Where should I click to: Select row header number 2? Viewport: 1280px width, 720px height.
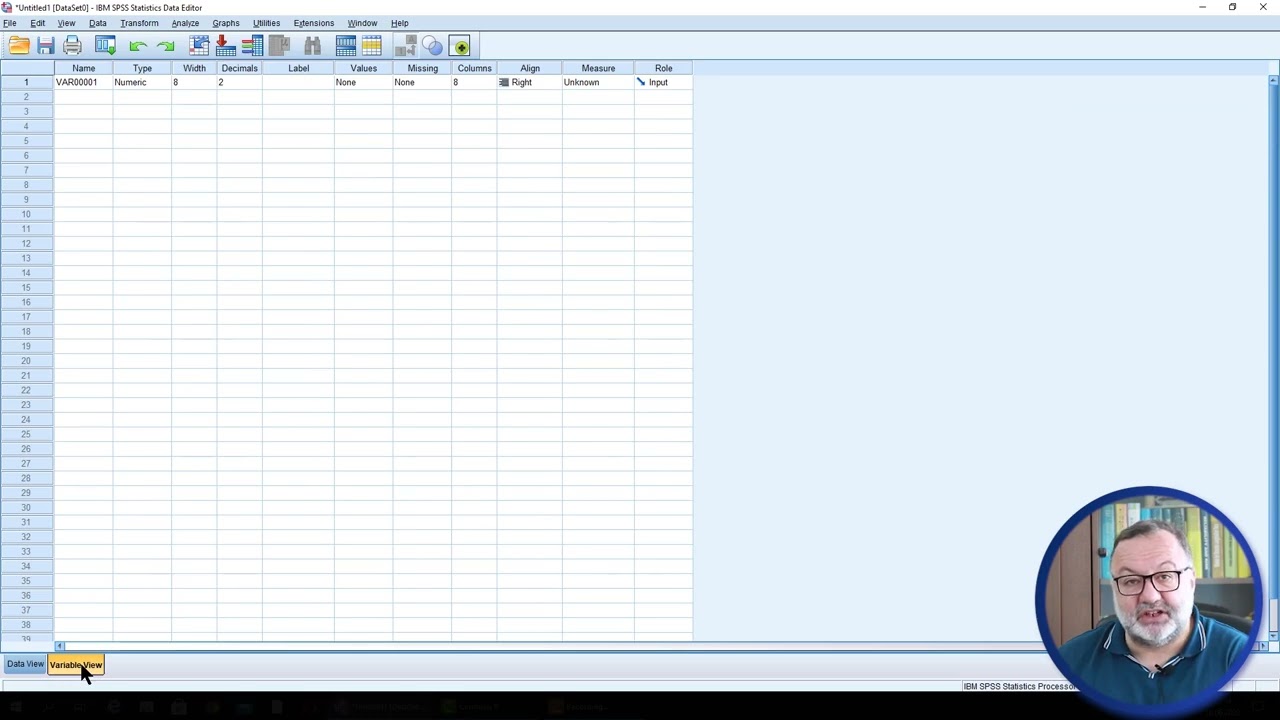coord(27,97)
